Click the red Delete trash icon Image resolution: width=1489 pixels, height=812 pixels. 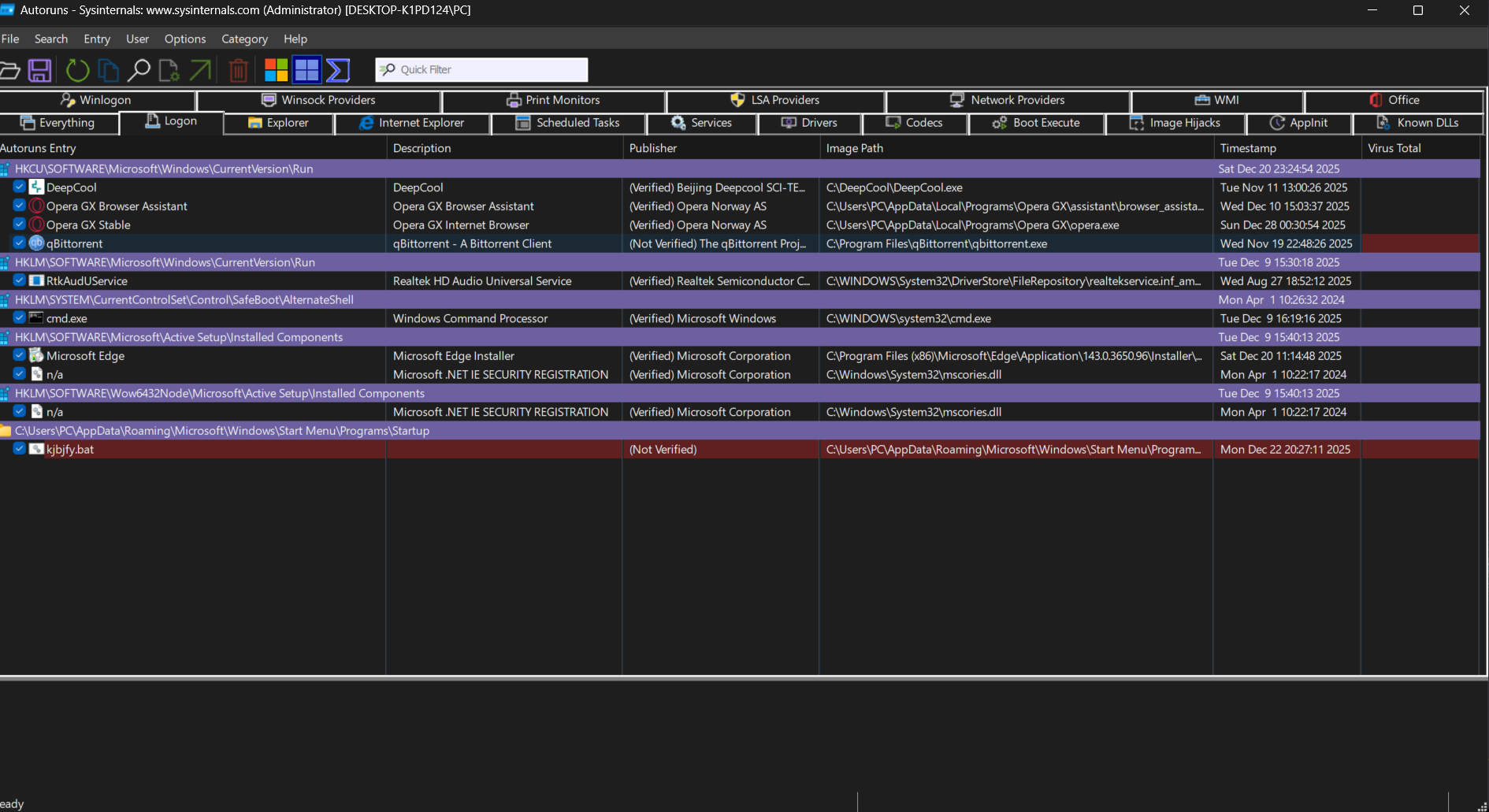tap(238, 70)
